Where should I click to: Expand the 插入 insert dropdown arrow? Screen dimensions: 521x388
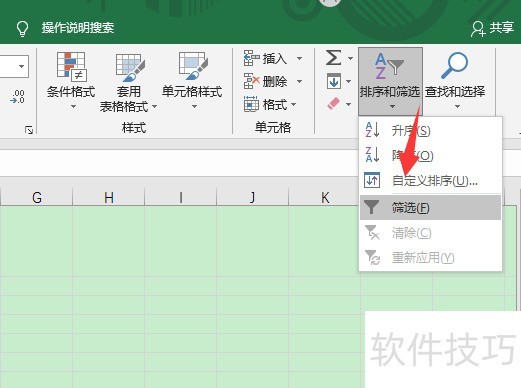[x=299, y=59]
